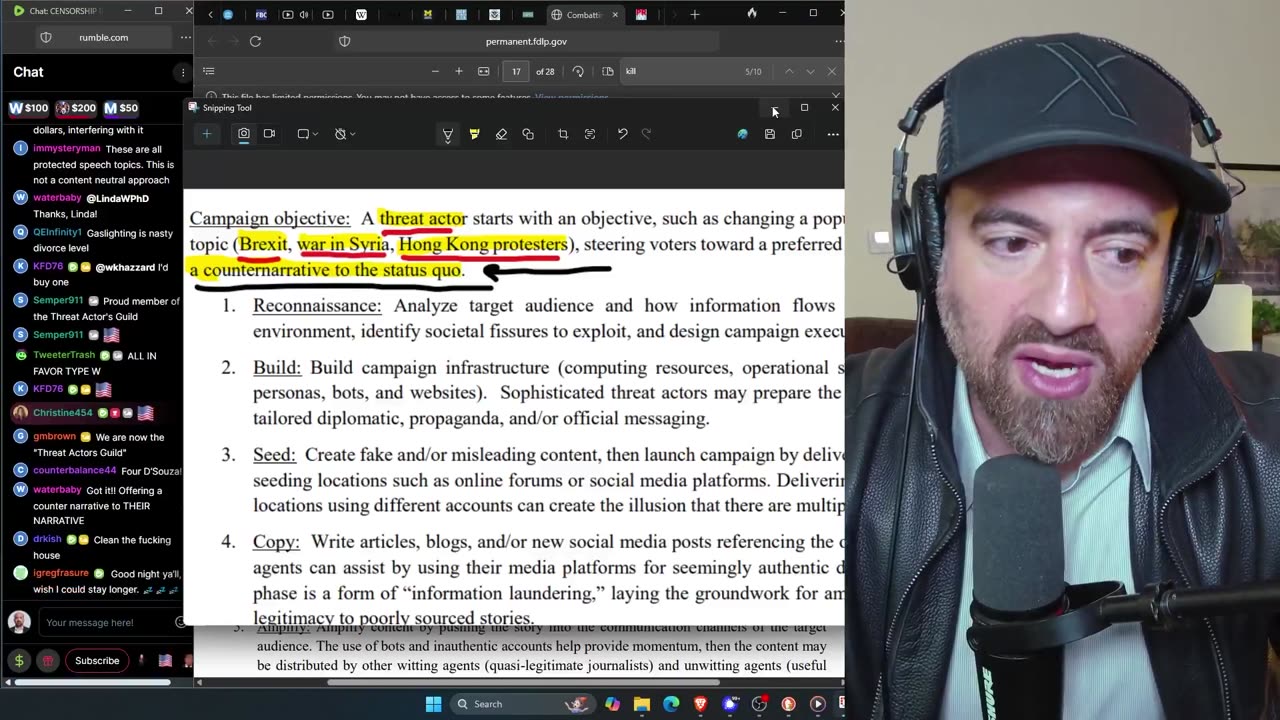Close the Combatting browser tab
The height and width of the screenshot is (720, 1280).
coord(615,15)
